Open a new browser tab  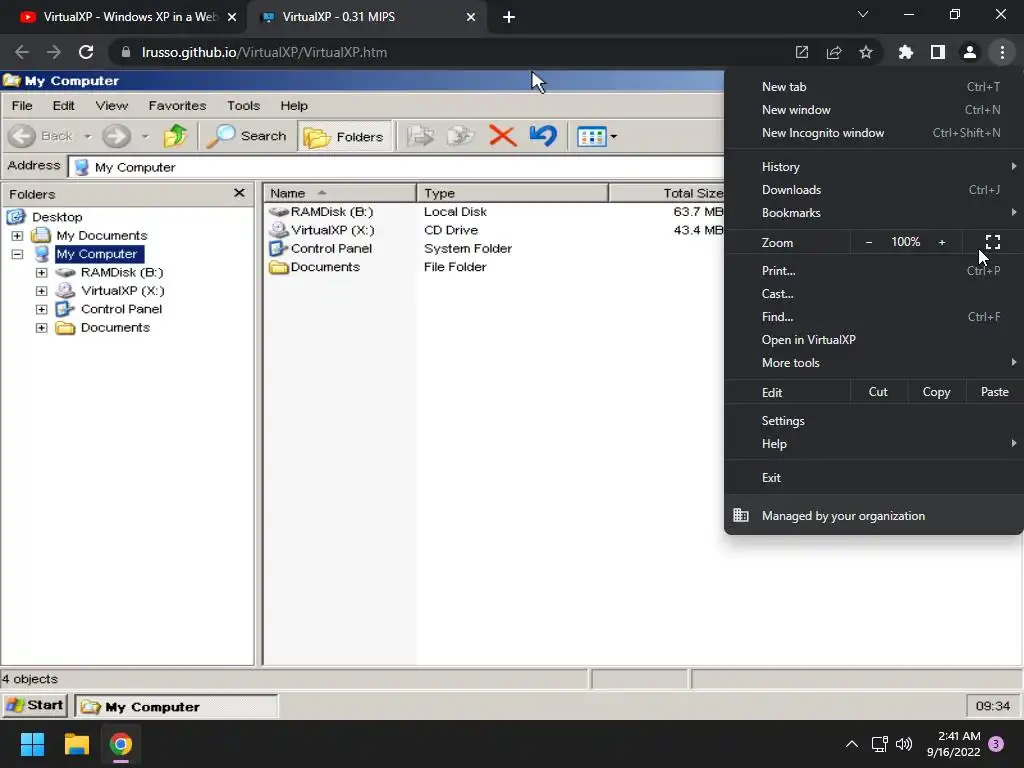point(509,17)
